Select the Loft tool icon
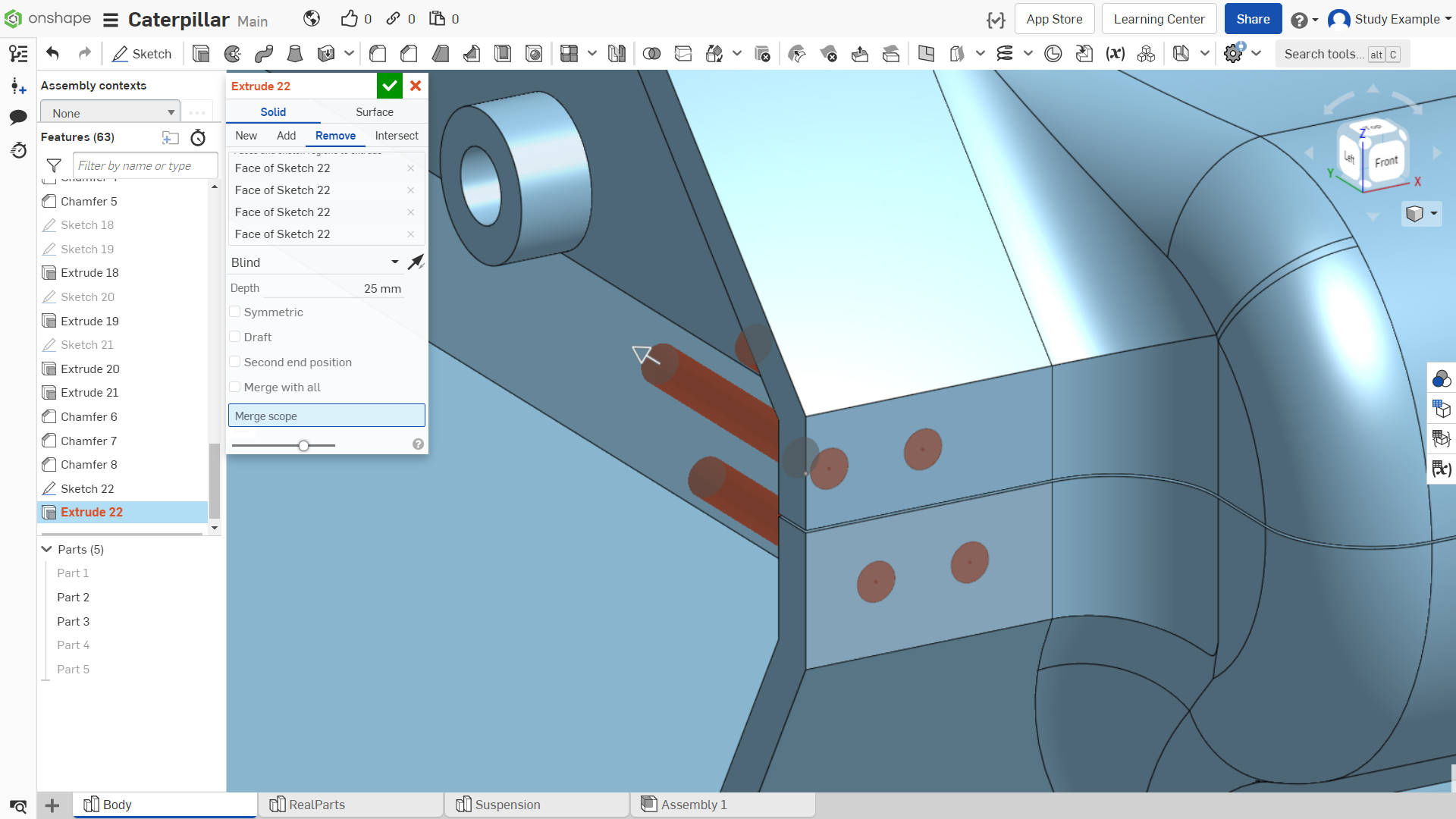 pos(295,54)
